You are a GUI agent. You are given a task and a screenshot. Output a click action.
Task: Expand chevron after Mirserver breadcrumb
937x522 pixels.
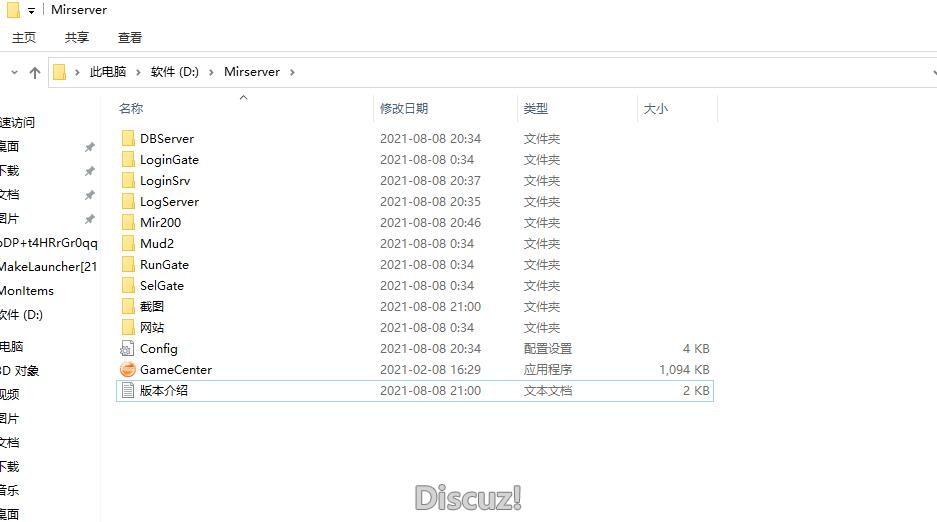click(x=292, y=72)
